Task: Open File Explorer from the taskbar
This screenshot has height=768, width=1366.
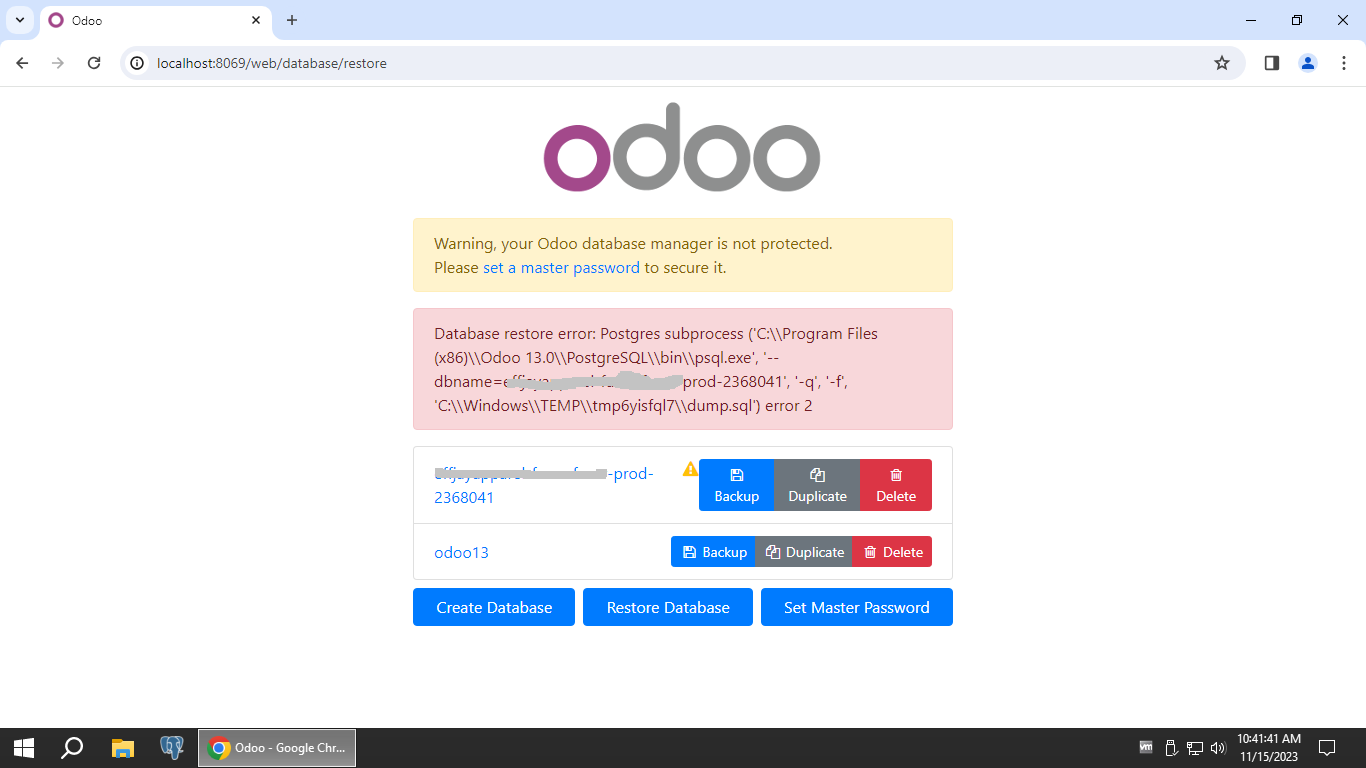Action: click(x=122, y=748)
